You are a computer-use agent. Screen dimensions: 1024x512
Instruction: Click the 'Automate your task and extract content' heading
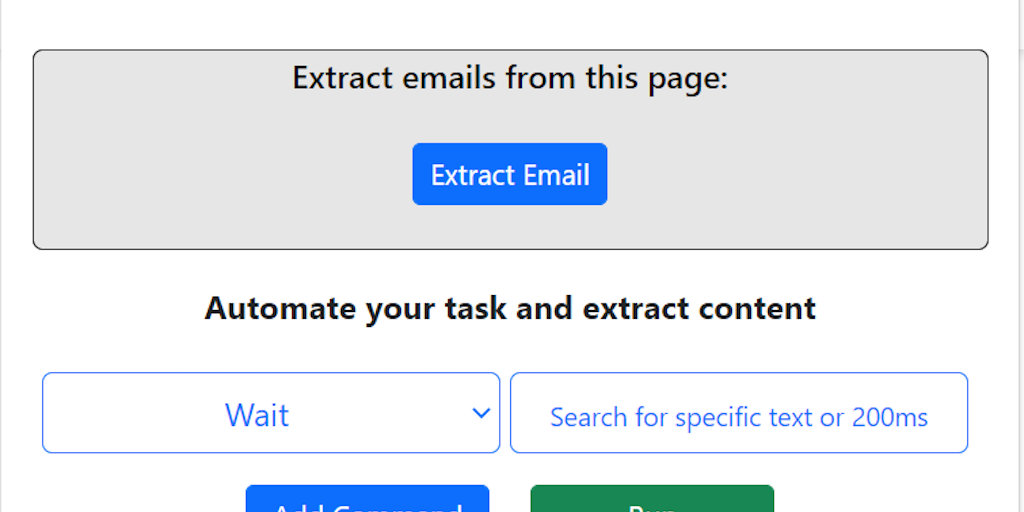tap(510, 308)
